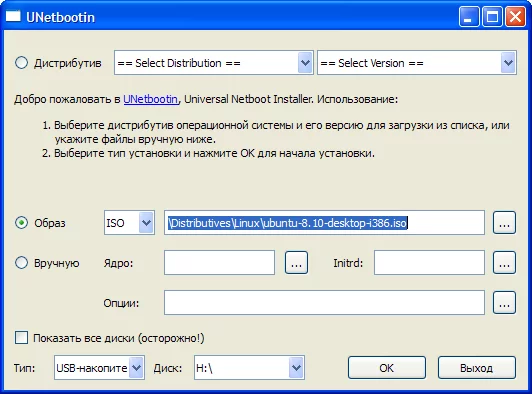Open the Select Distribution dropdown

[x=213, y=63]
